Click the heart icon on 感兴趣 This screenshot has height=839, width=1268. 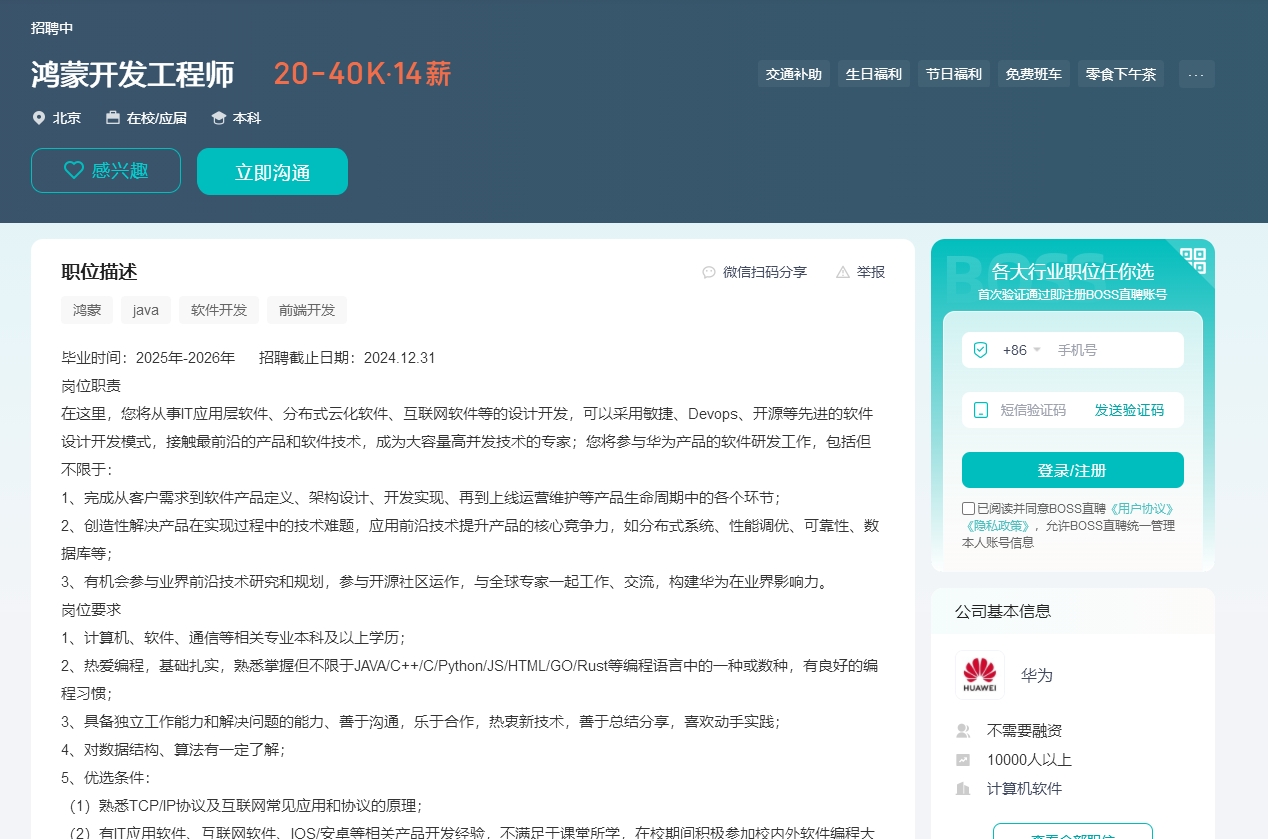[73, 171]
